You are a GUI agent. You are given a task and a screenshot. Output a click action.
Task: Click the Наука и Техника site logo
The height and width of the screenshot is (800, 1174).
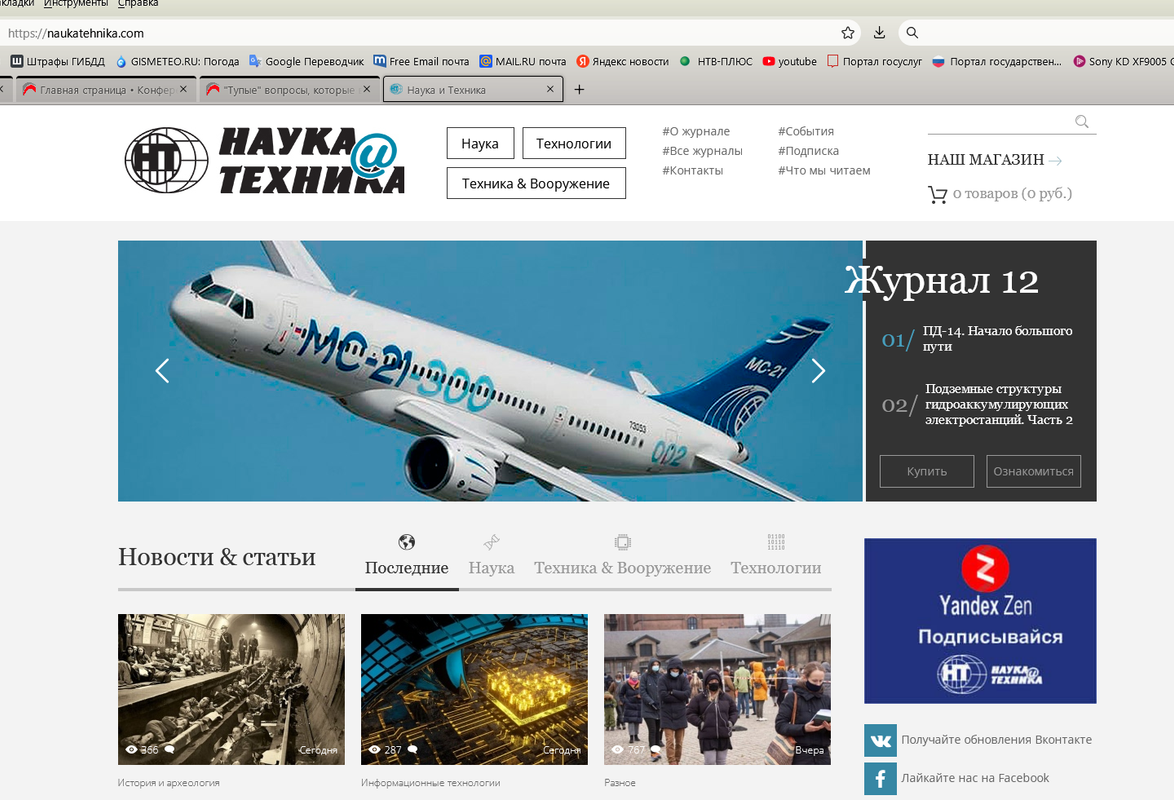(264, 160)
